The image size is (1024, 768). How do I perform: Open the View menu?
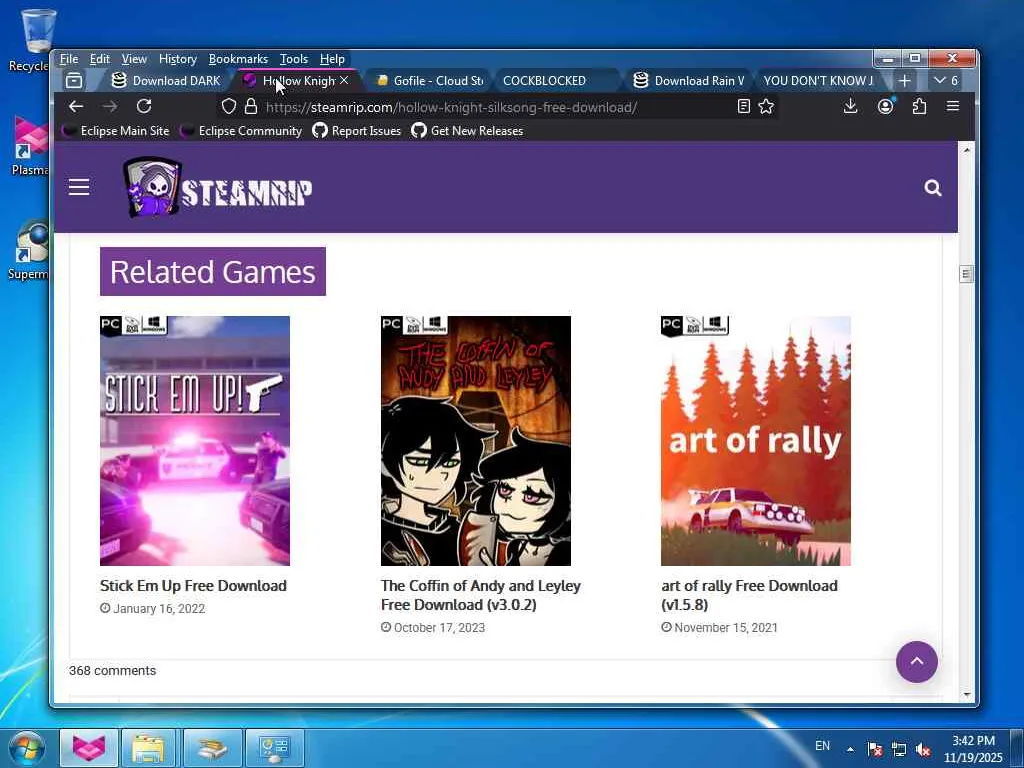[134, 59]
